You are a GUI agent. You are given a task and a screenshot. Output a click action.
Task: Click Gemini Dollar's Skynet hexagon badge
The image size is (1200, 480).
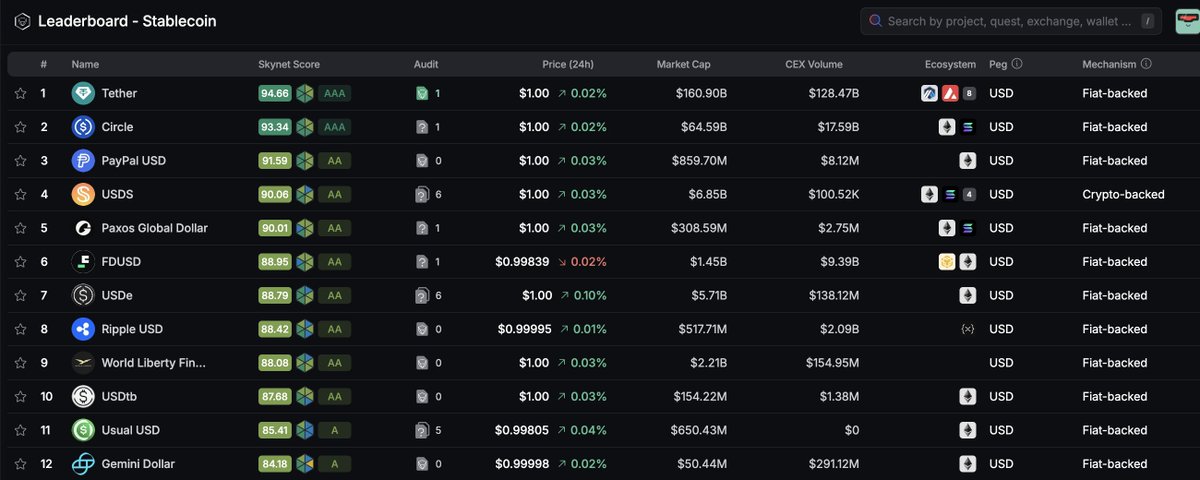coord(305,464)
